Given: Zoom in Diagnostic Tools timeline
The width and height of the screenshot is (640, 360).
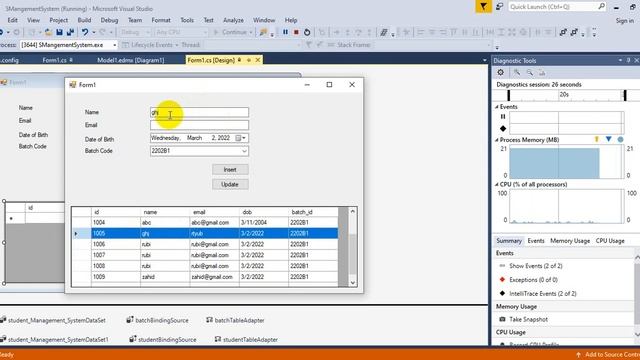Looking at the screenshot, I should click(x=517, y=73).
